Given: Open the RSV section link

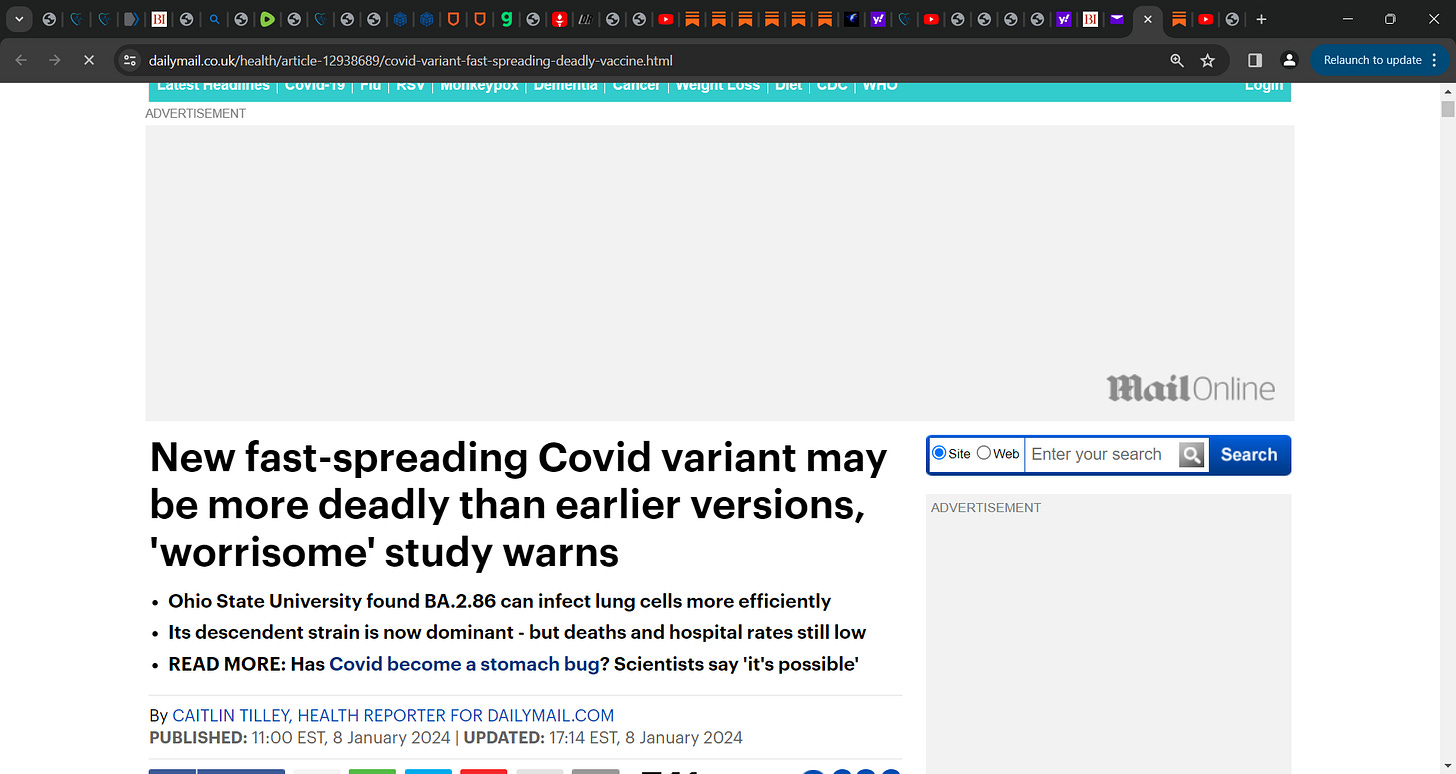Looking at the screenshot, I should (410, 86).
